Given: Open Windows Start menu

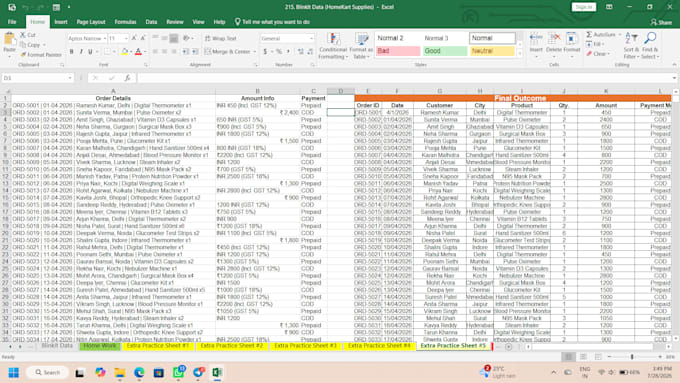Looking at the screenshot, I should click(x=13, y=373).
